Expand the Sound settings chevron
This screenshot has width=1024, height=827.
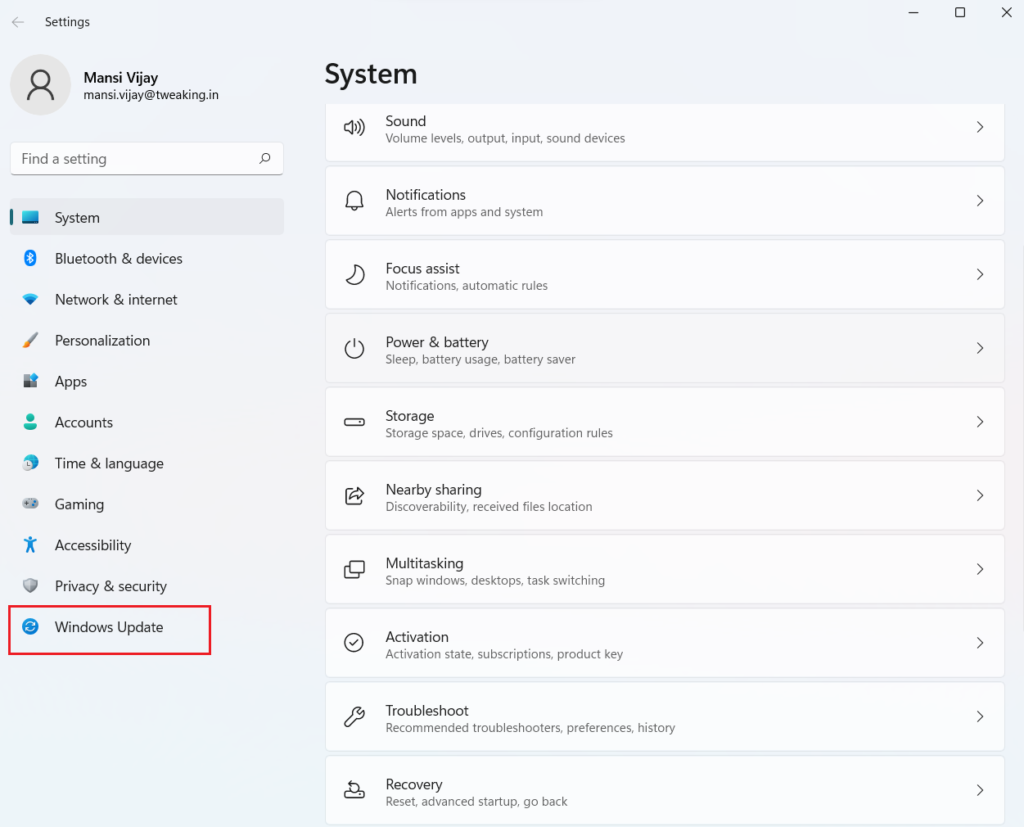pyautogui.click(x=980, y=127)
